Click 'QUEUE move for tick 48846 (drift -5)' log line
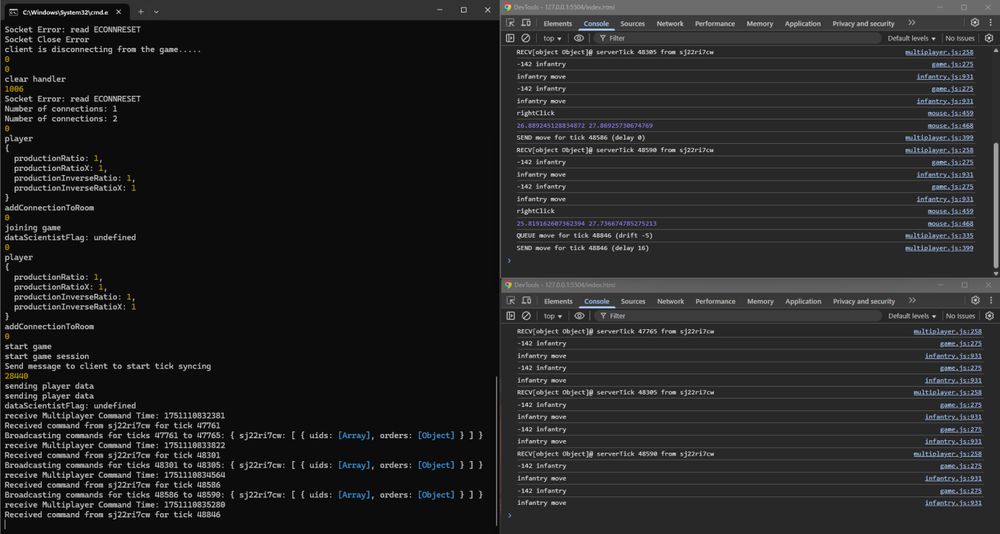This screenshot has height=534, width=1000. pos(584,235)
